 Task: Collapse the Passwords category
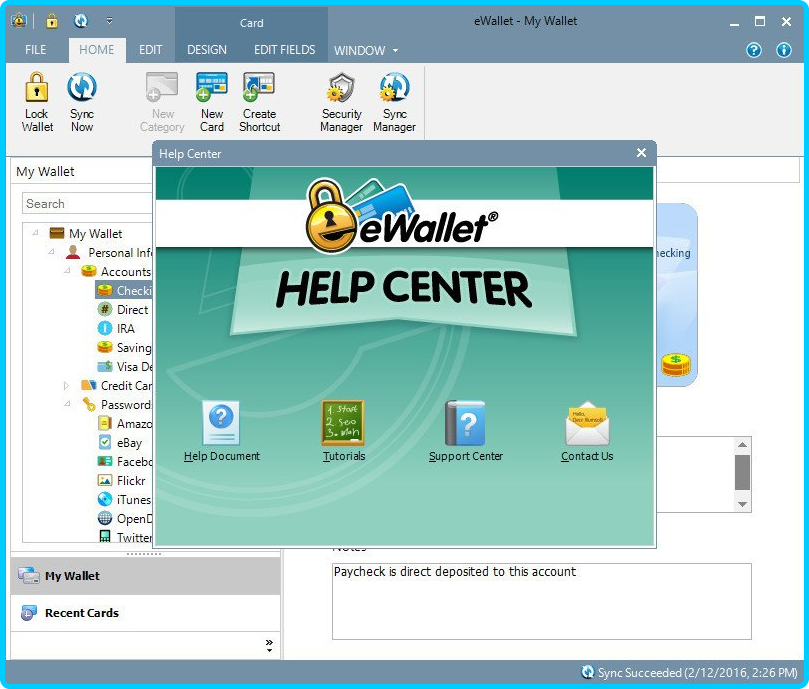click(67, 404)
